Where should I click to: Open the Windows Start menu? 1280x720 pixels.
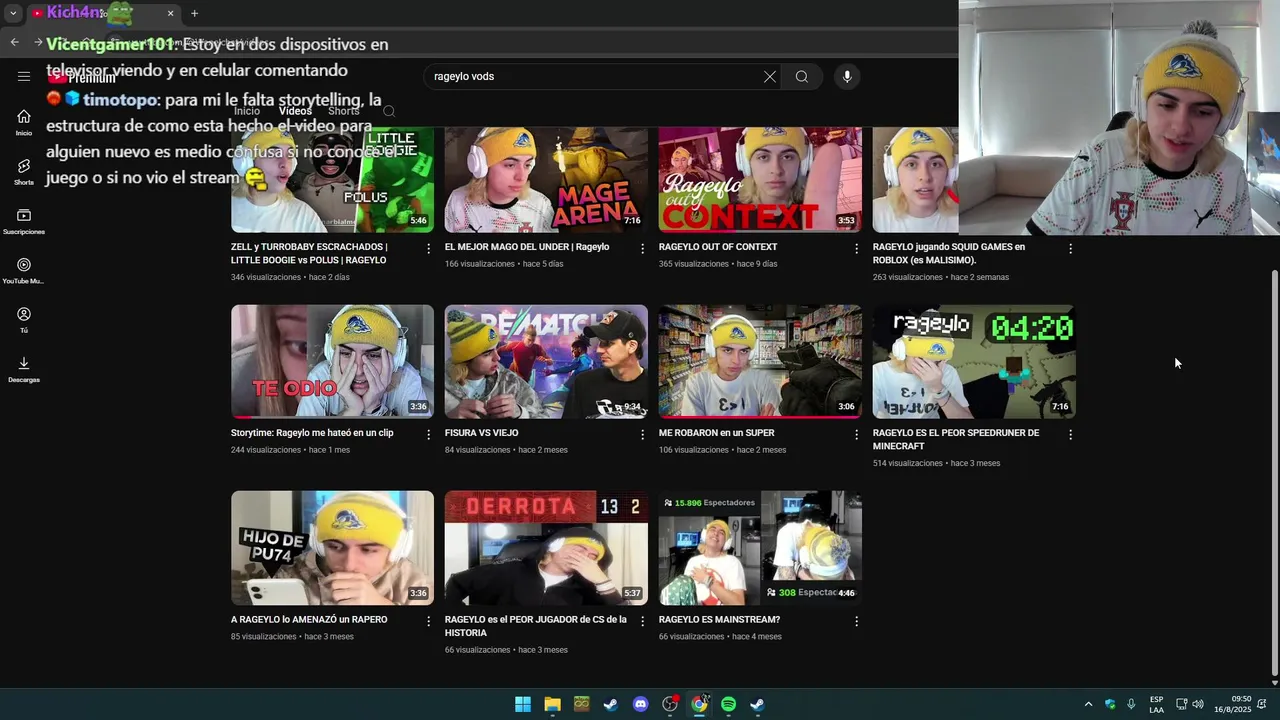(x=523, y=704)
